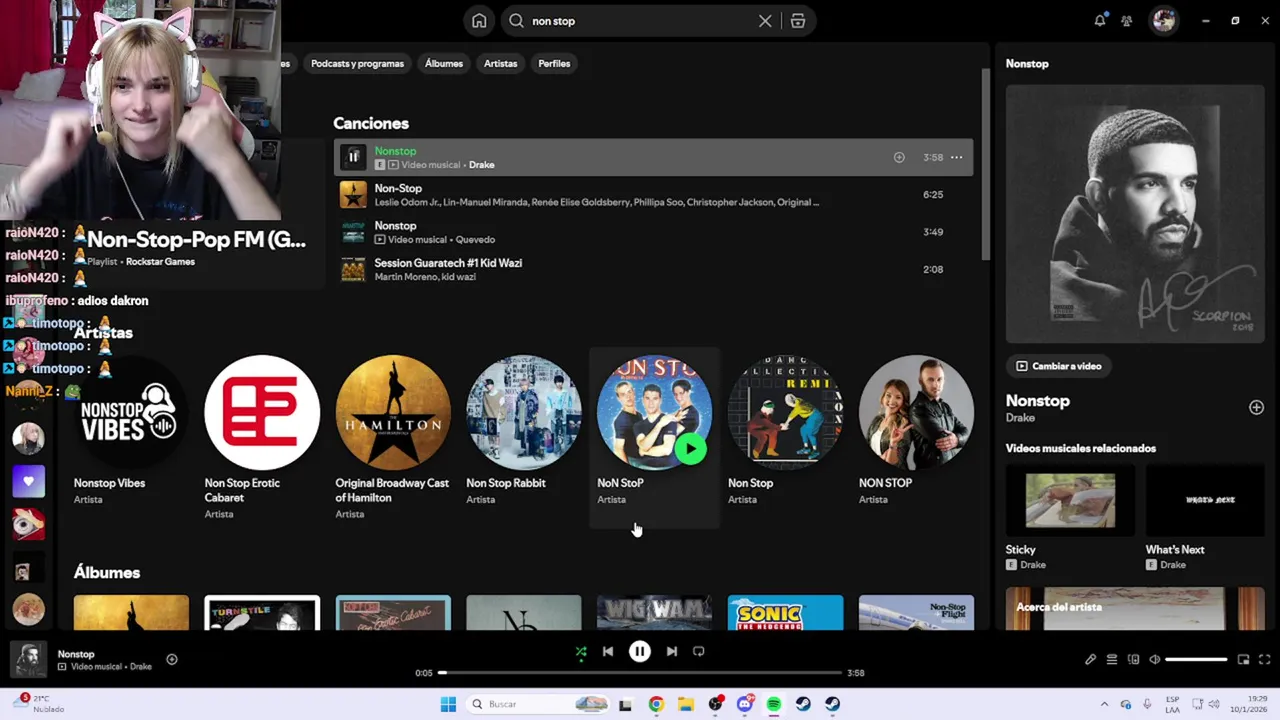The height and width of the screenshot is (720, 1280).
Task: Filter results by Perfiles
Action: (x=554, y=64)
